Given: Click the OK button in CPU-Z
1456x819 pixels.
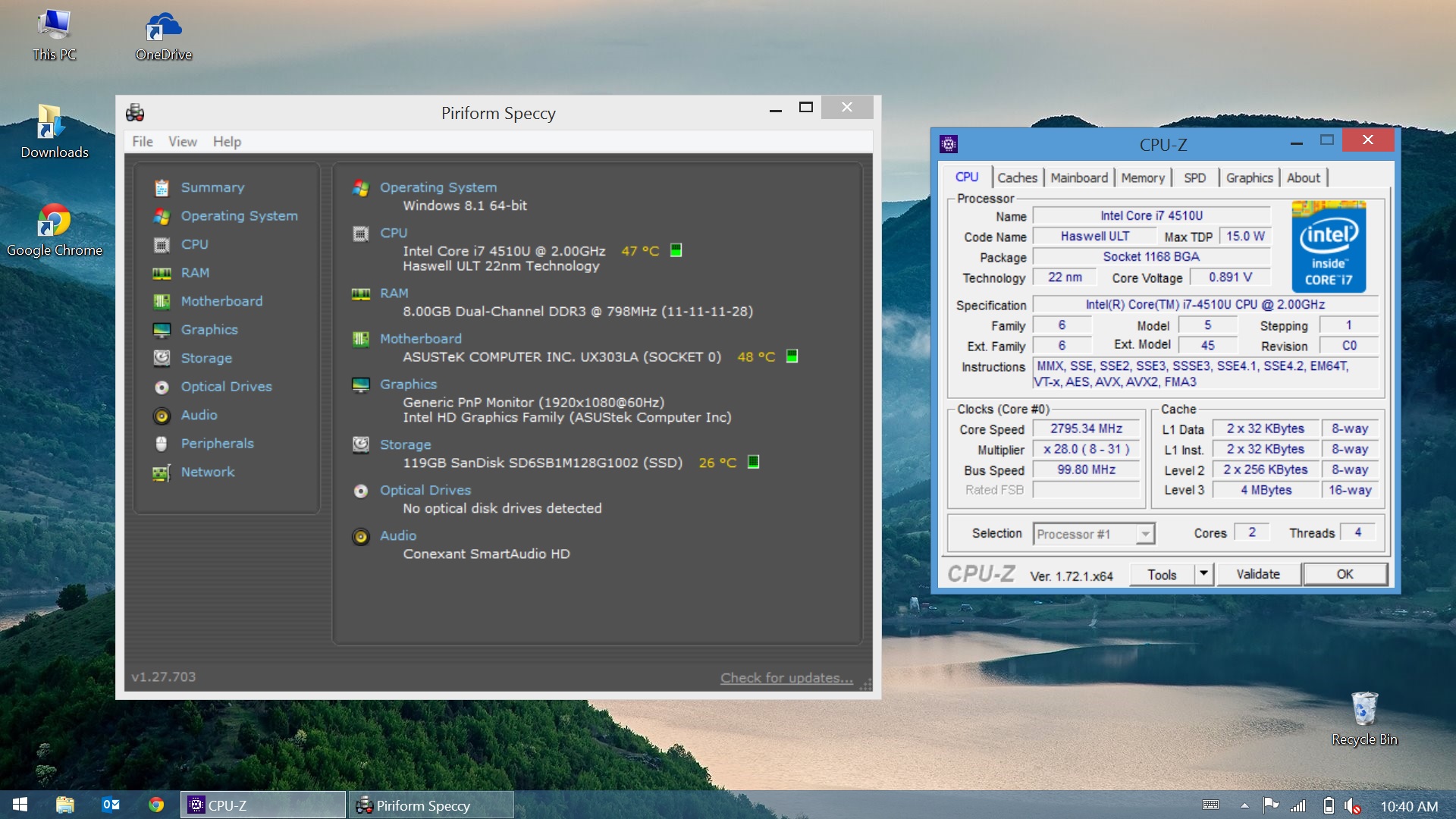Looking at the screenshot, I should [1345, 574].
